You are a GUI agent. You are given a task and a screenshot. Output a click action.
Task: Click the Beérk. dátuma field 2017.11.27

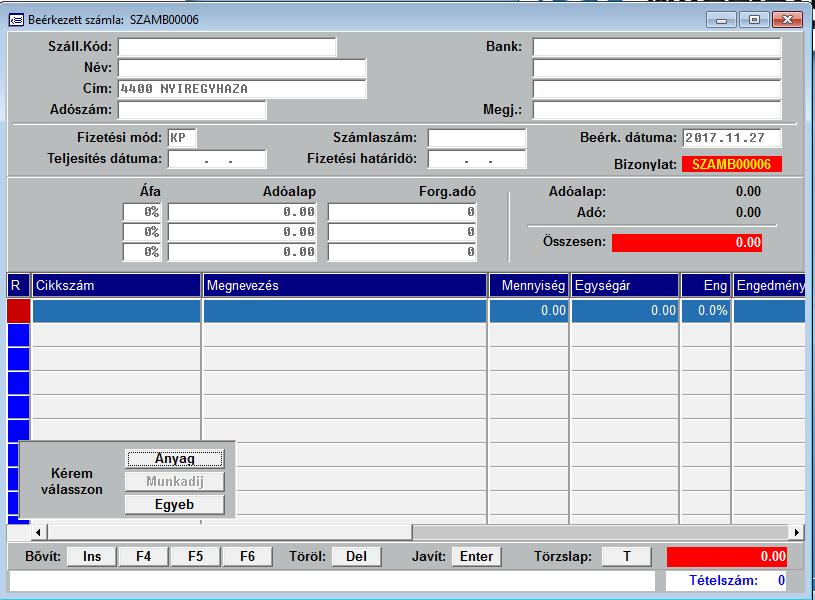coord(732,138)
